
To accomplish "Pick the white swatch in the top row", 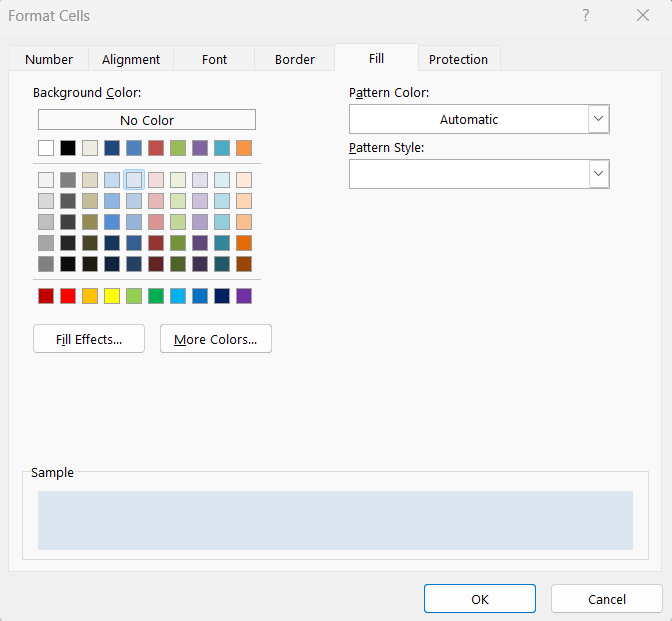I will point(46,148).
